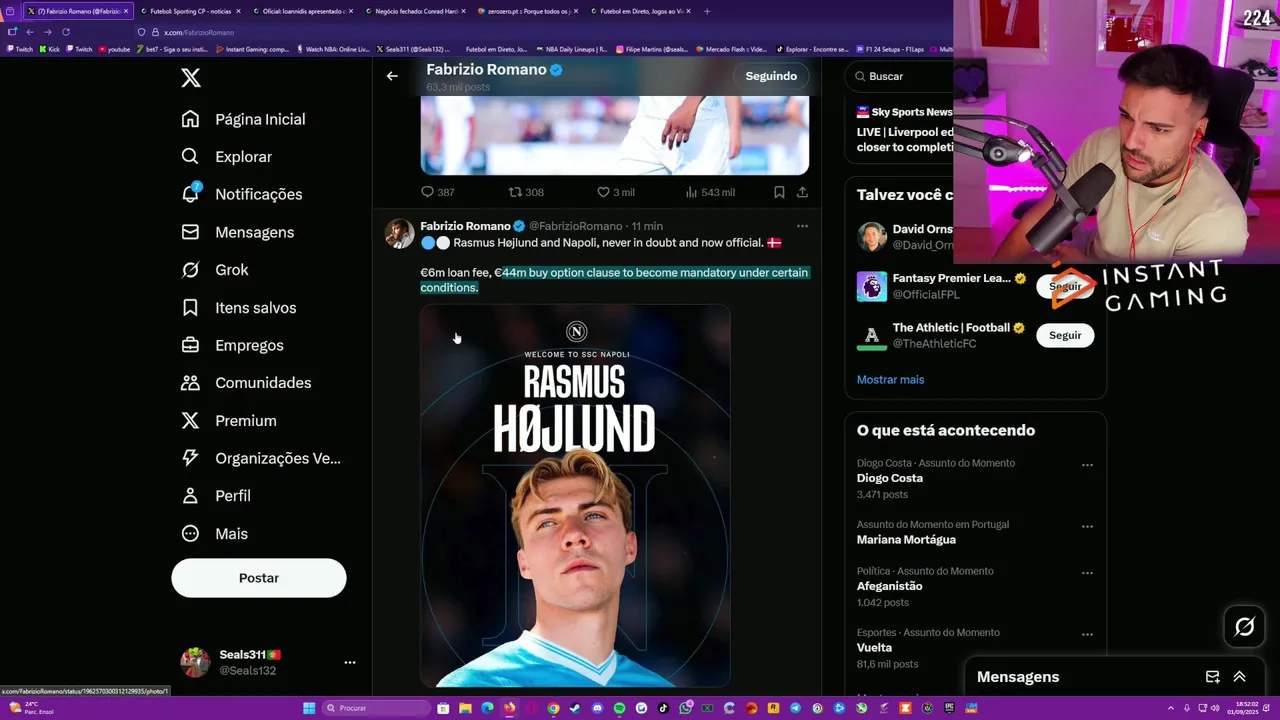Open the Rasmus Højlund Napoli image

[575, 495]
